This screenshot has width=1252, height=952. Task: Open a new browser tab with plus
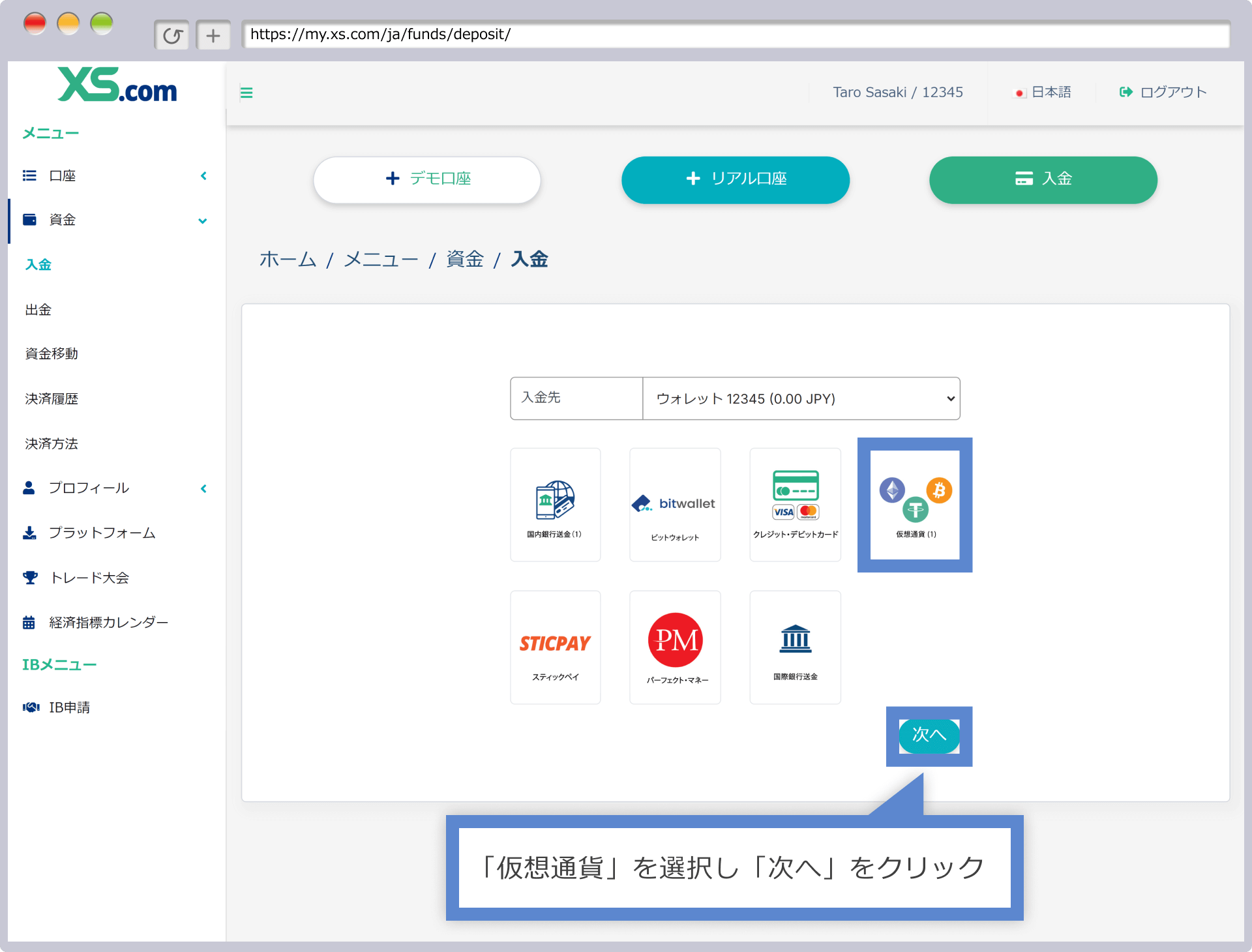click(x=213, y=35)
